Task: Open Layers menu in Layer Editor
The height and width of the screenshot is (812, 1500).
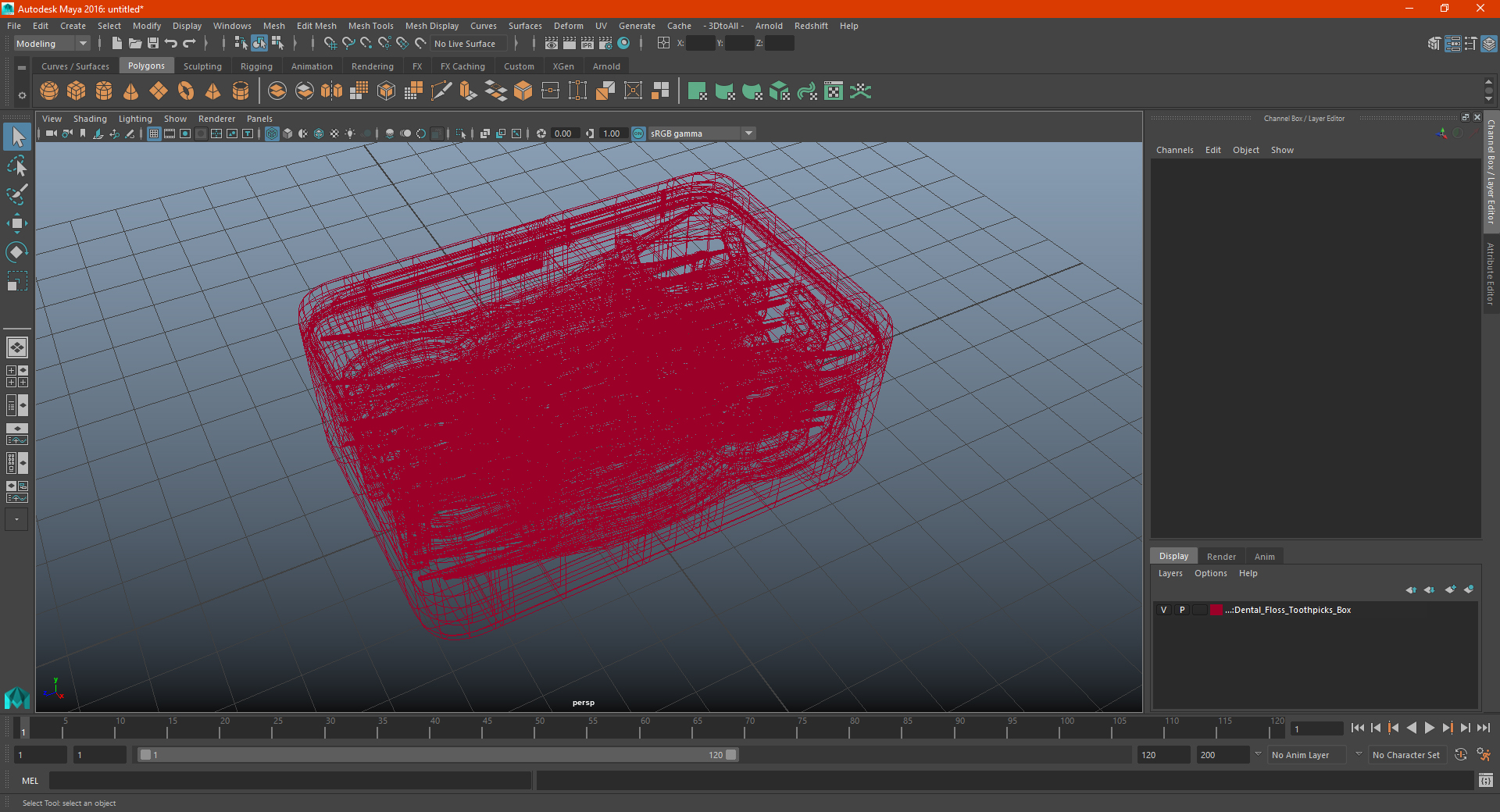Action: pos(1170,573)
